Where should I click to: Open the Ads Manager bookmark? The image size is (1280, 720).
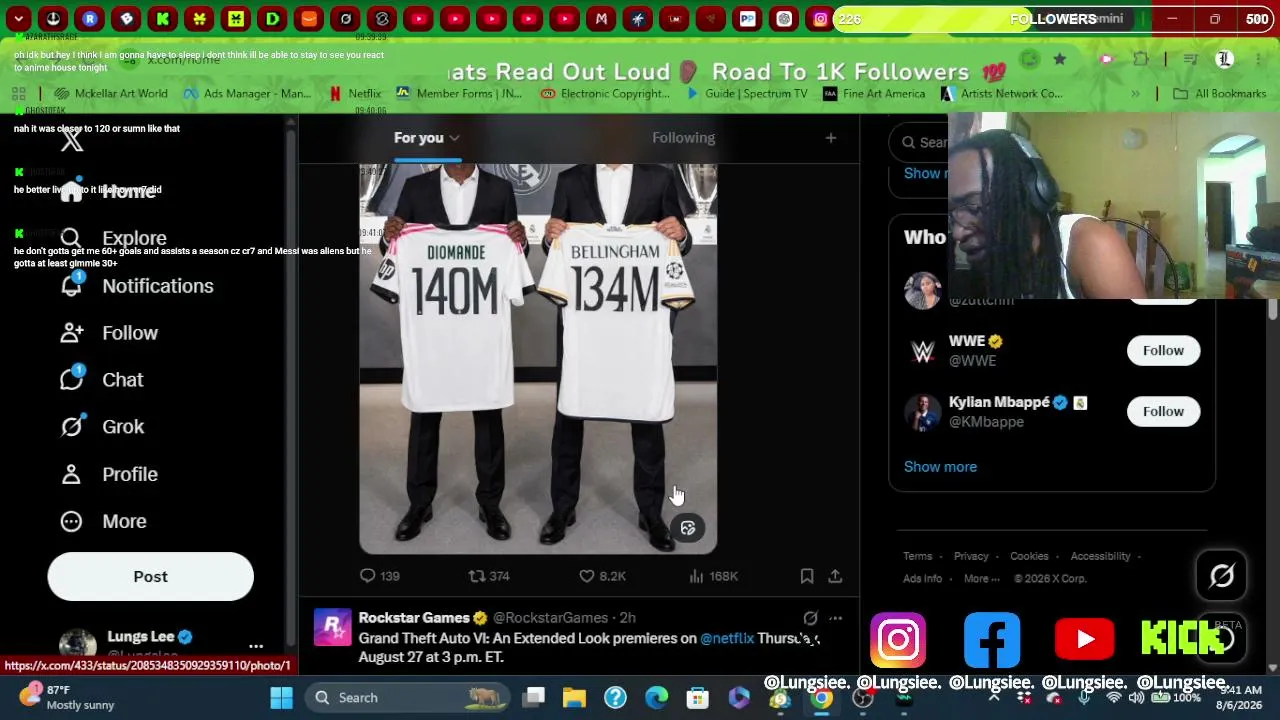(x=247, y=94)
